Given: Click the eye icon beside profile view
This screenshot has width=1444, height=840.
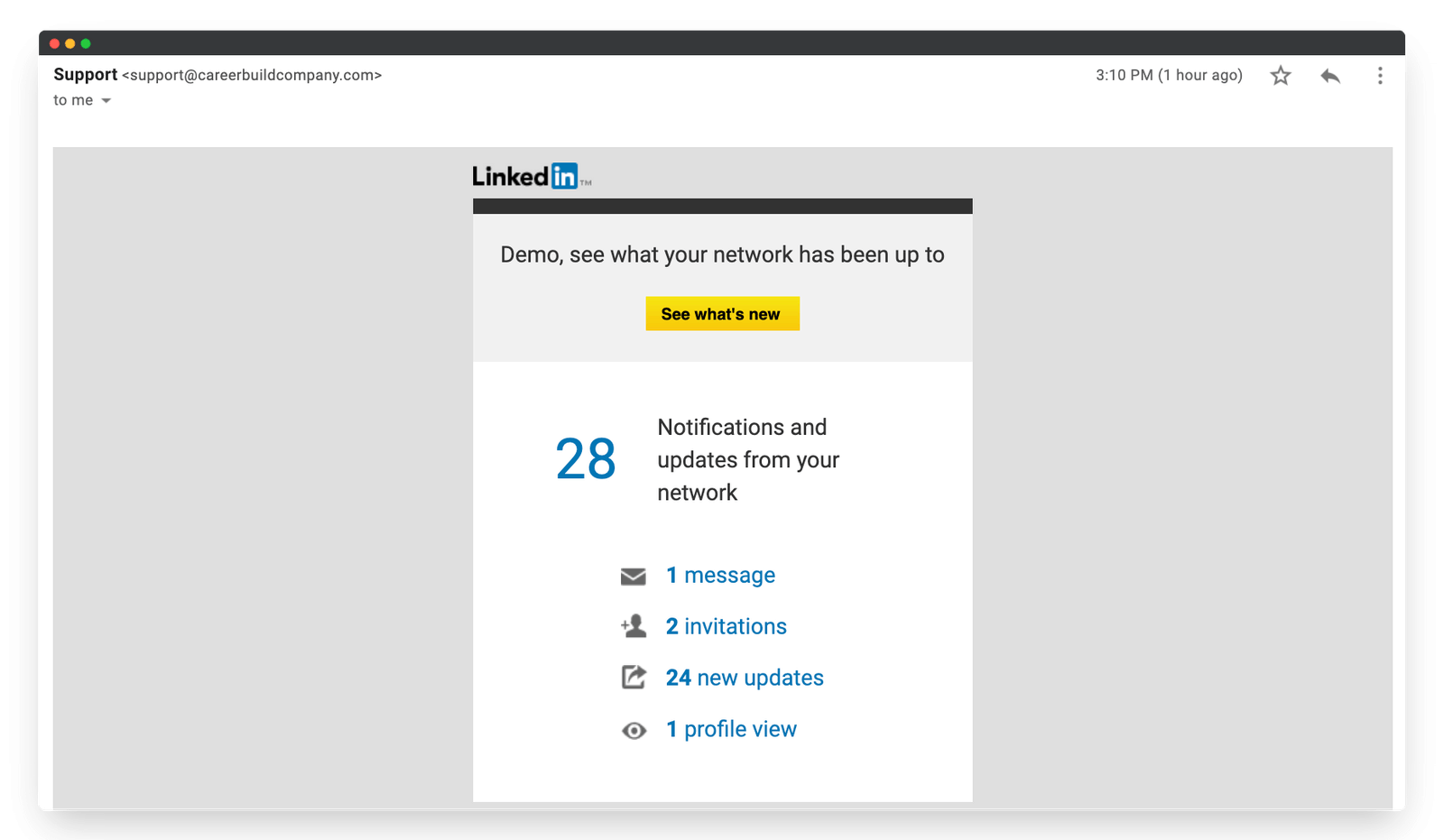Looking at the screenshot, I should [x=634, y=730].
